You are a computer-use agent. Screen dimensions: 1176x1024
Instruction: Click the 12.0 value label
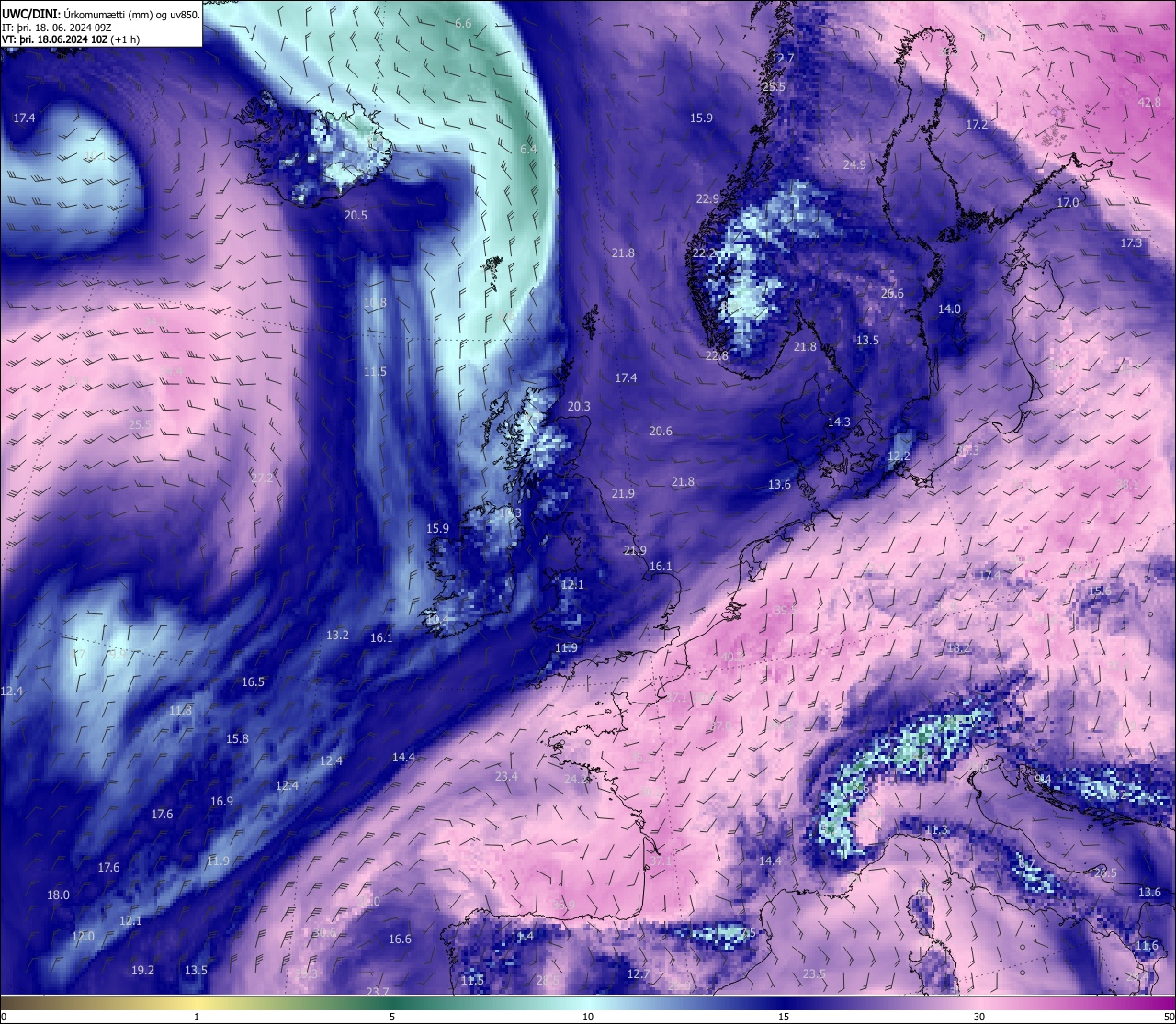pyautogui.click(x=83, y=937)
